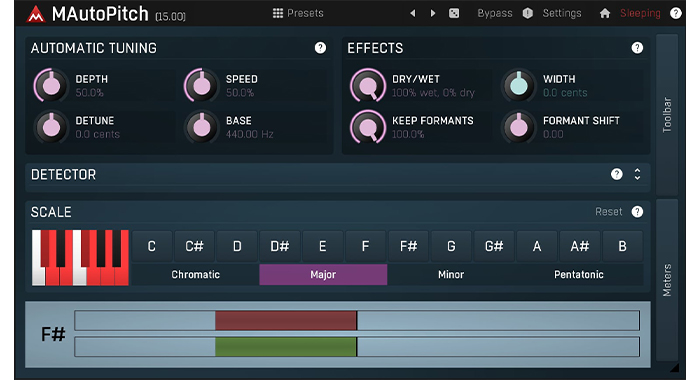The image size is (700, 380).
Task: Click the Formant Shift value 0.00
Action: click(x=553, y=134)
